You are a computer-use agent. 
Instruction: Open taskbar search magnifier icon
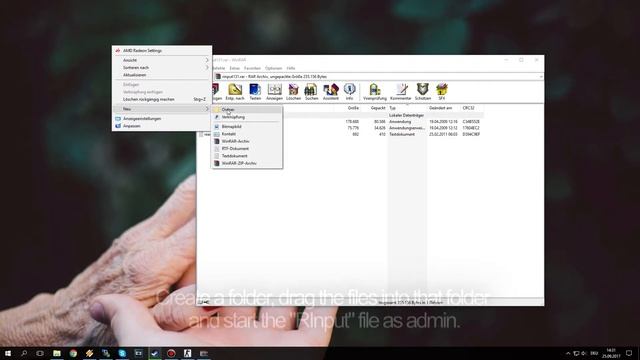point(24,353)
